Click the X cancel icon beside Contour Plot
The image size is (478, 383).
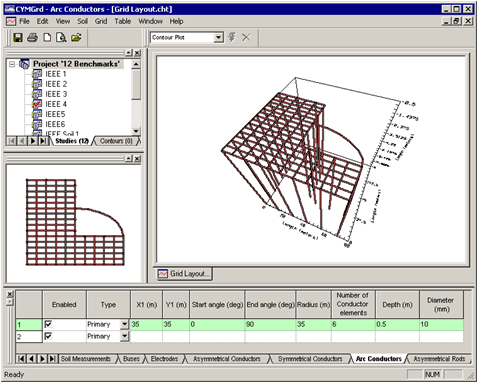click(x=246, y=37)
